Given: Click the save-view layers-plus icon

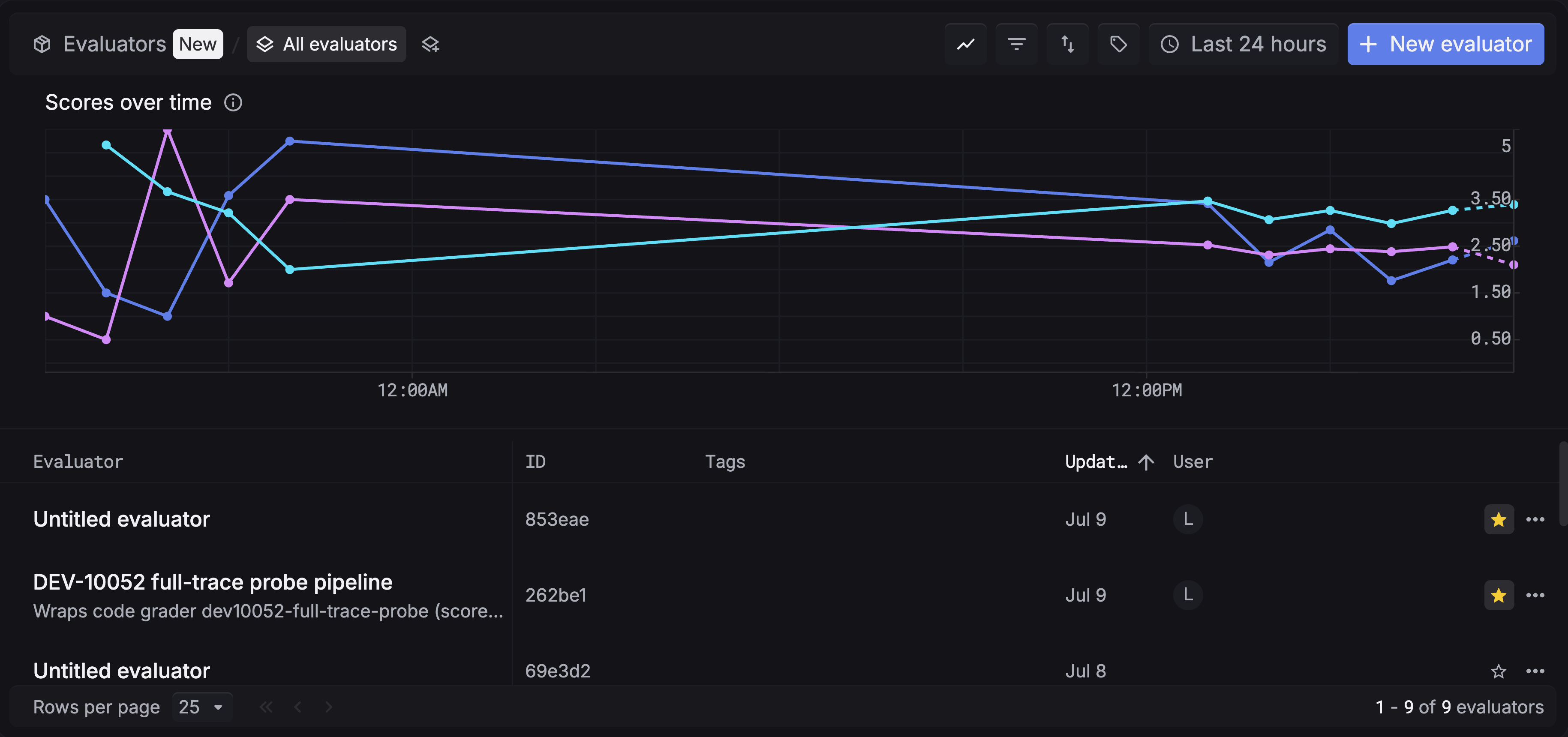Looking at the screenshot, I should point(430,45).
